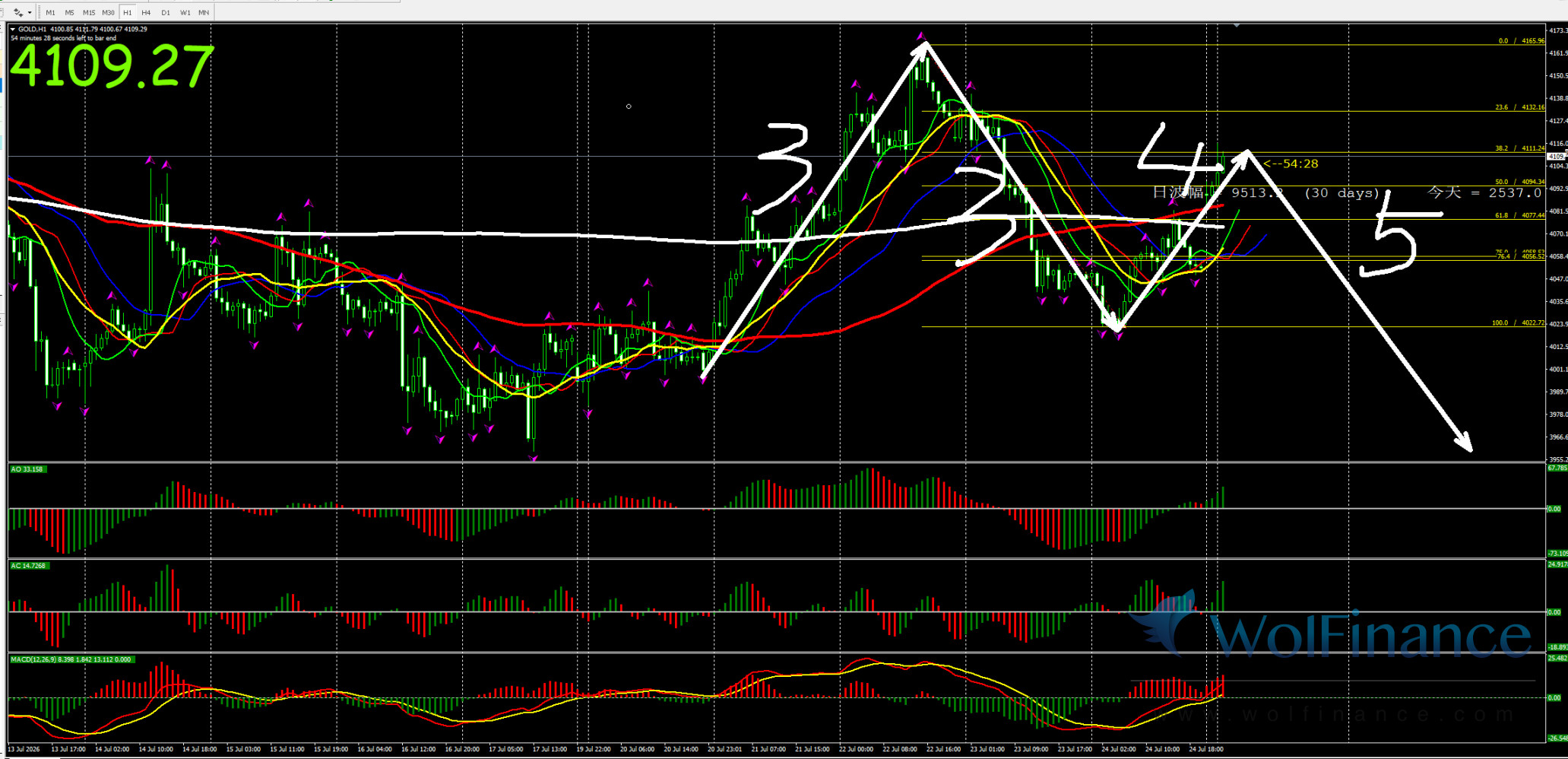
Task: Click the graphical objects arrows icon
Action: [18, 12]
